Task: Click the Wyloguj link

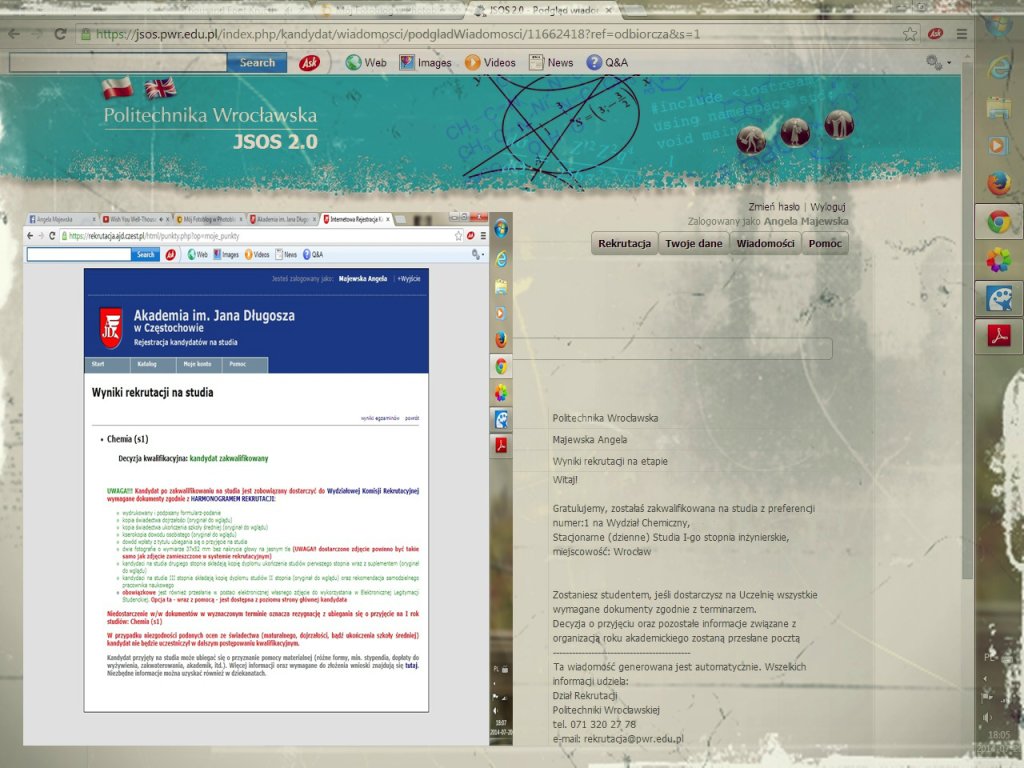Action: point(827,206)
